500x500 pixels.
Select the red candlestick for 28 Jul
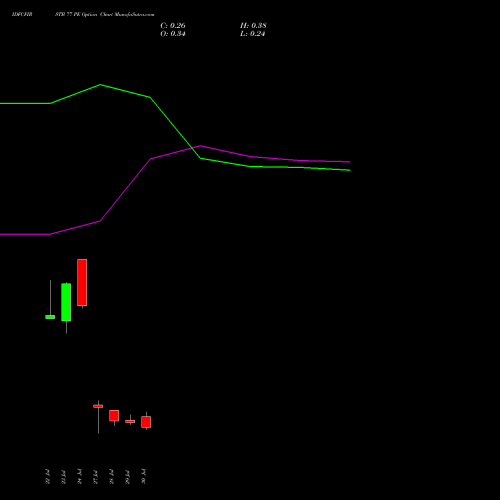pyautogui.click(x=114, y=416)
